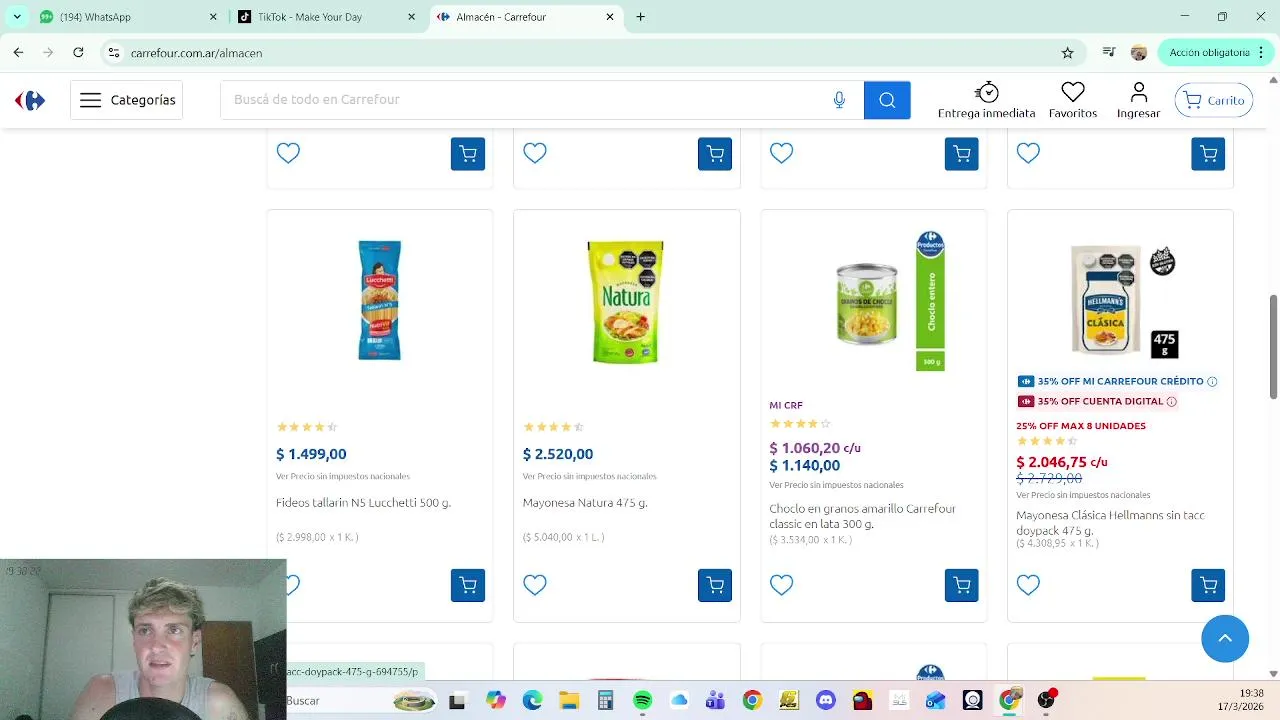The width and height of the screenshot is (1280, 720).
Task: Favorite the Choclo en granos product
Action: [782, 585]
